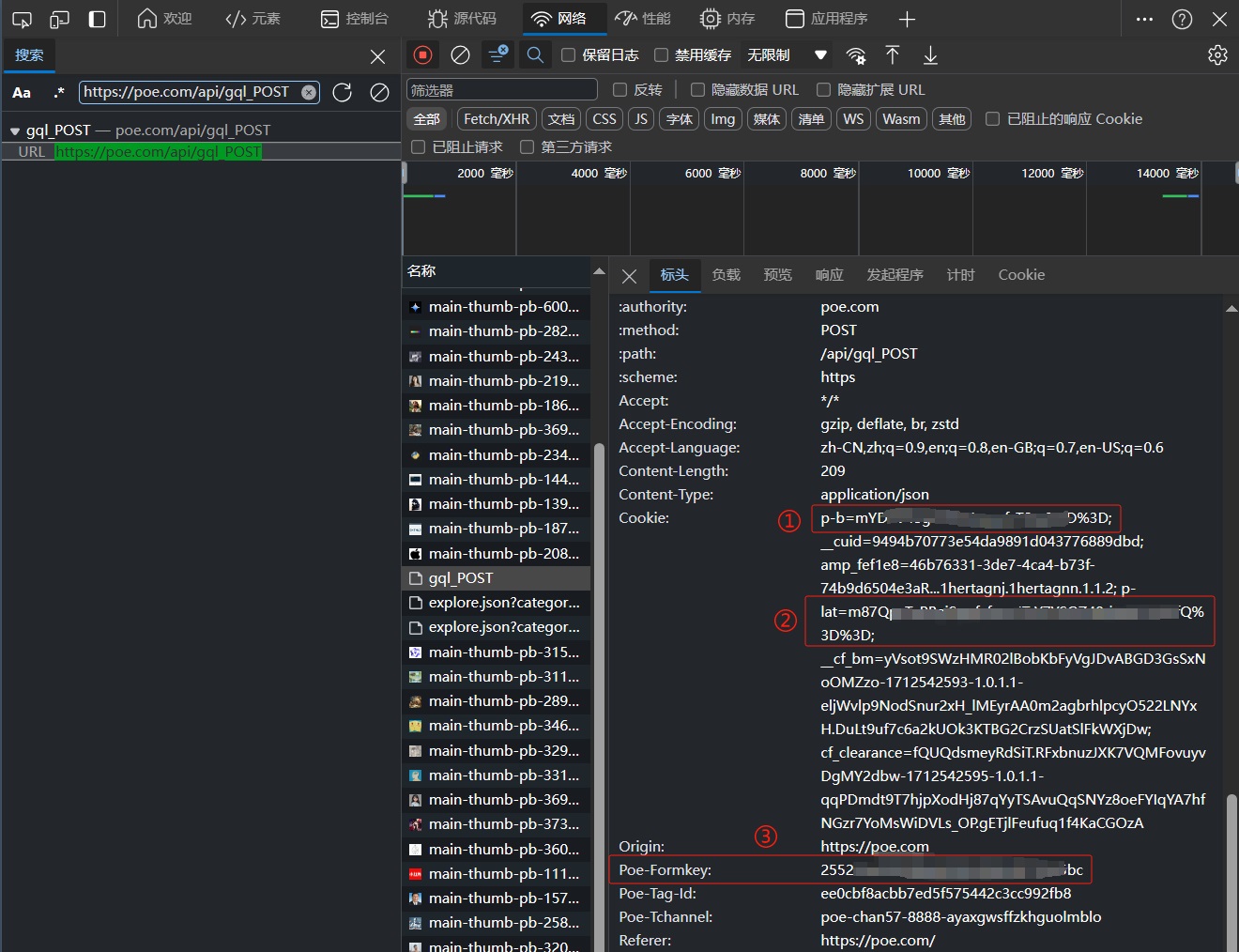
Task: Open network conditions wifi icon
Action: tap(855, 55)
